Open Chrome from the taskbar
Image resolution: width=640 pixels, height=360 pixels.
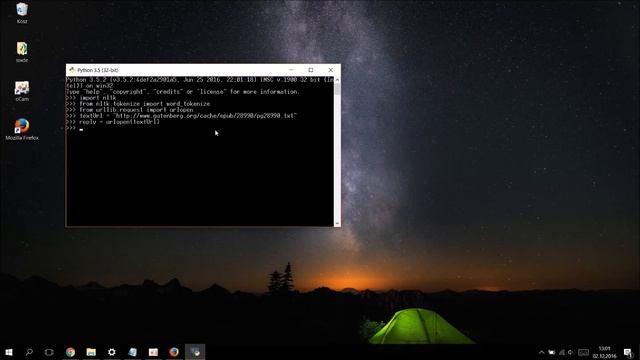(70, 352)
